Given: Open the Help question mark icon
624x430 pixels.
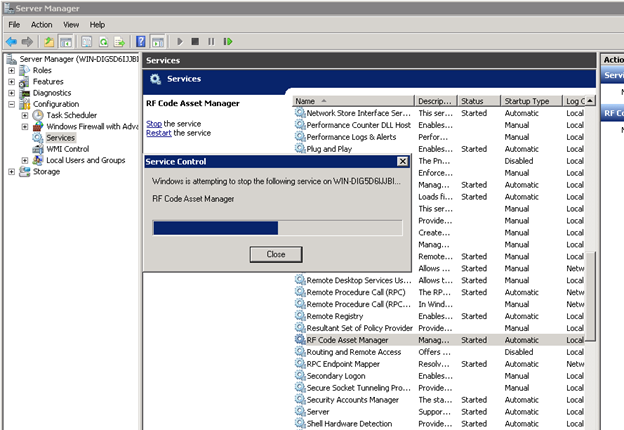Looking at the screenshot, I should 141,41.
